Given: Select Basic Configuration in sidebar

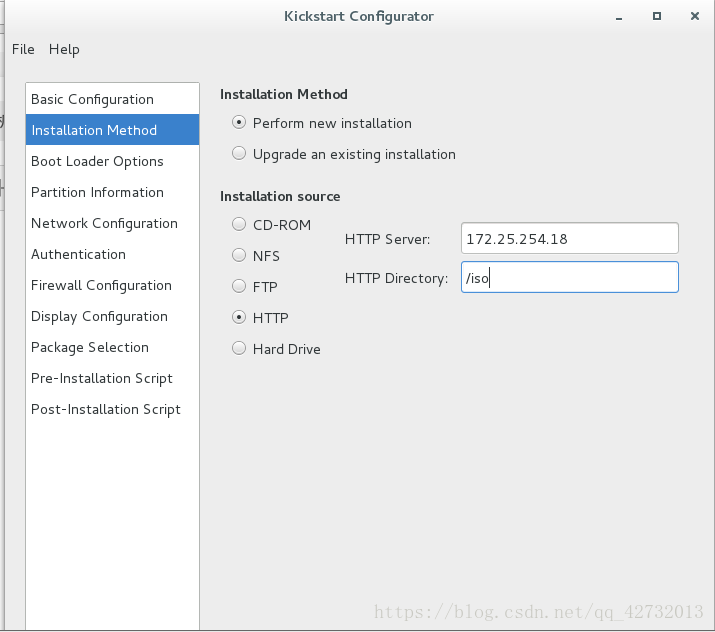Looking at the screenshot, I should pyautogui.click(x=113, y=99).
